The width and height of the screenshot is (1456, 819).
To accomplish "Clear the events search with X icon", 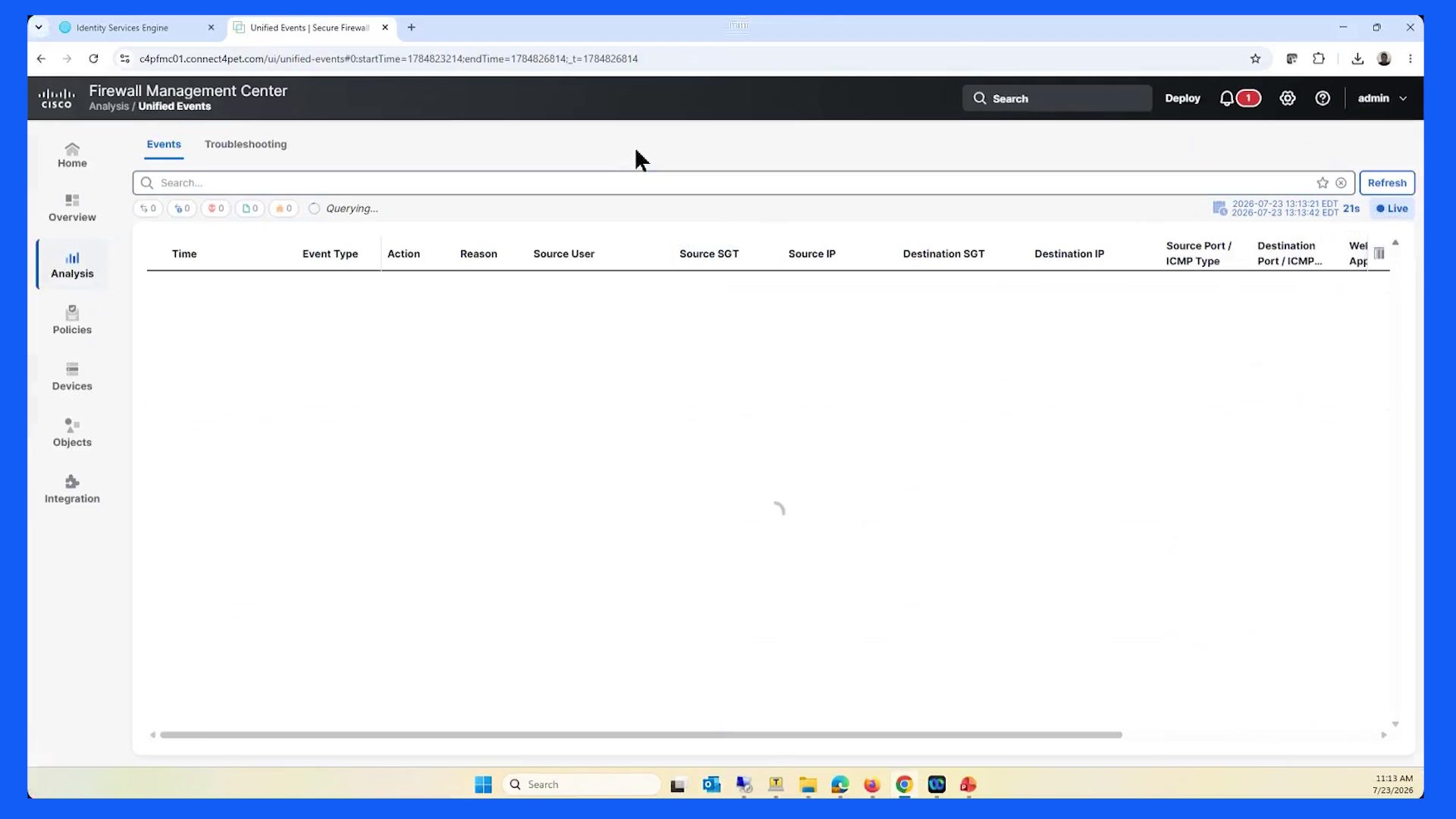I will (1341, 183).
